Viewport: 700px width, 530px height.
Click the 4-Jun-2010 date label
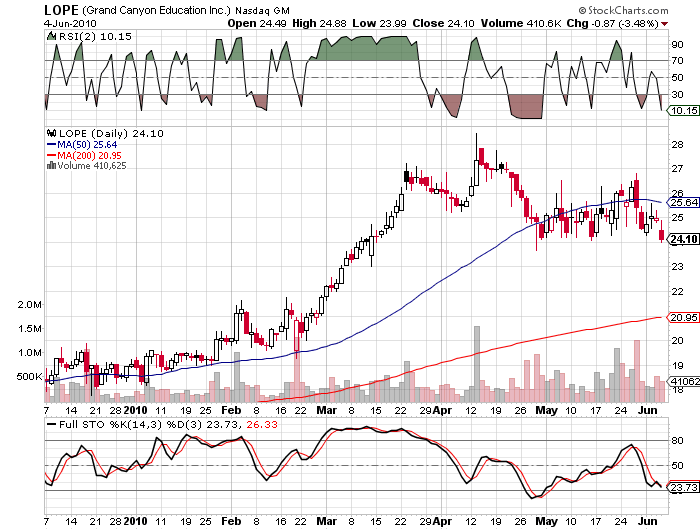[x=70, y=23]
